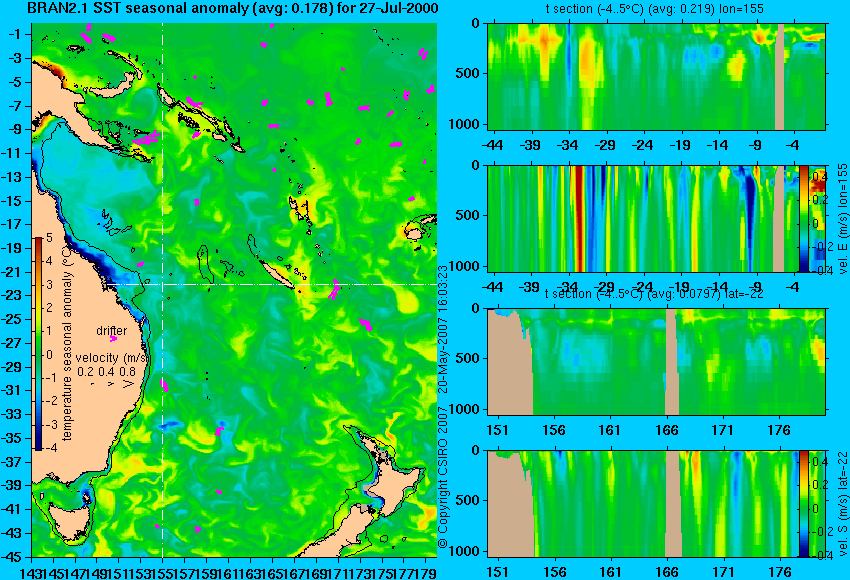Screen dimensions: 850x580
Task: Click the vel. E velocity color bar
Action: [x=804, y=218]
